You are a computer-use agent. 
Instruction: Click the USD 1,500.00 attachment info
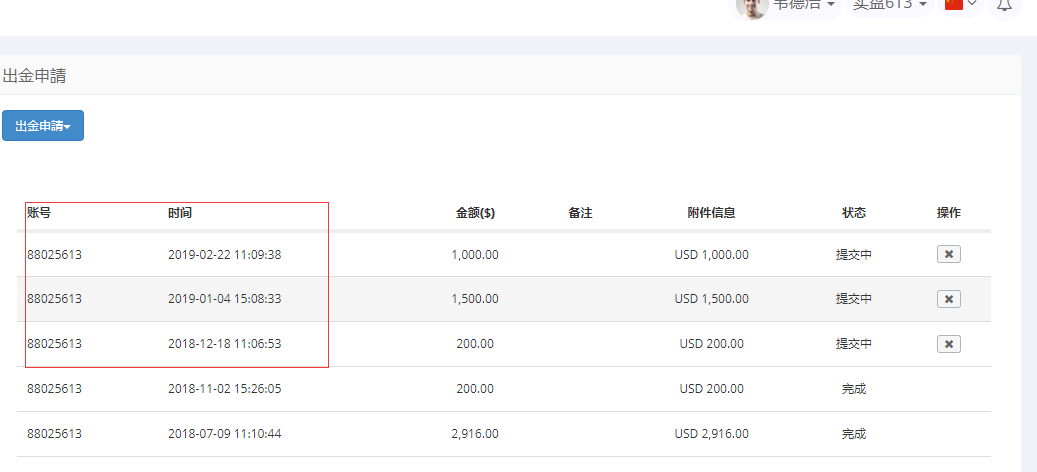click(x=711, y=299)
